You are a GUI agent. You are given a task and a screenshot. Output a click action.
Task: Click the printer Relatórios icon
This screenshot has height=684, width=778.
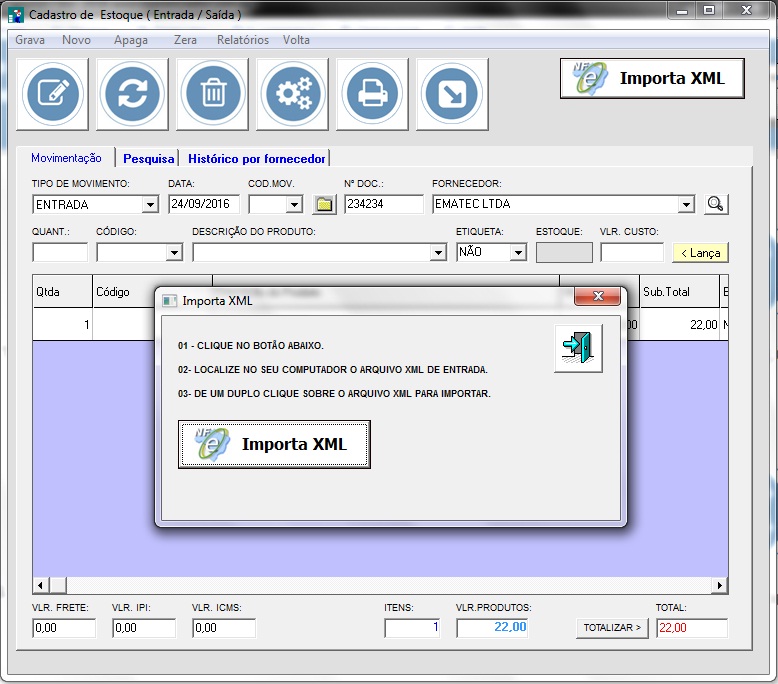[x=373, y=94]
